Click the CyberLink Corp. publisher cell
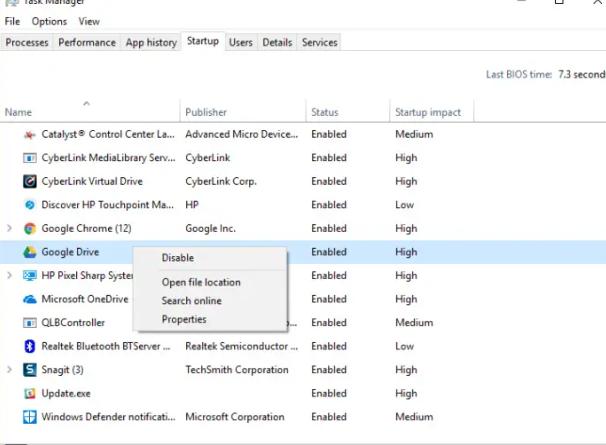This screenshot has height=445, width=606. click(x=221, y=181)
